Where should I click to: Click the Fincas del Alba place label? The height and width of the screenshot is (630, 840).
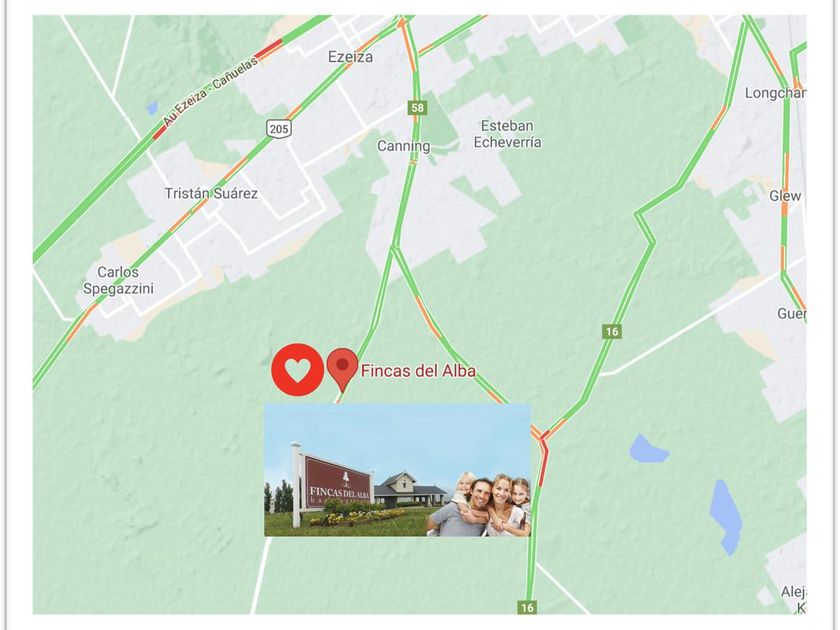click(x=418, y=371)
